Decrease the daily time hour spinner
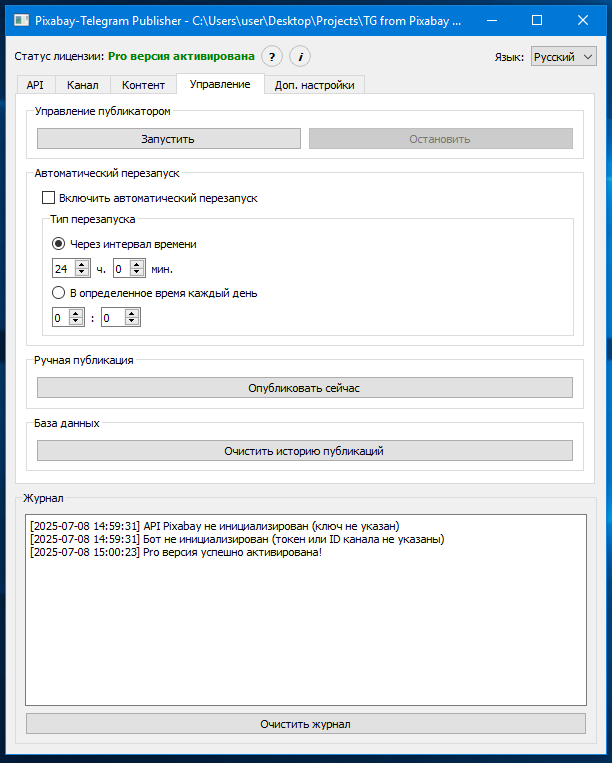 point(76,321)
